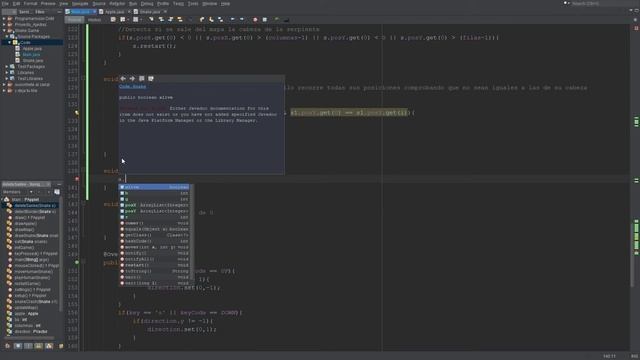This screenshot has height=360, width=640.
Task: Open the Debug menu
Action: coord(147,4)
